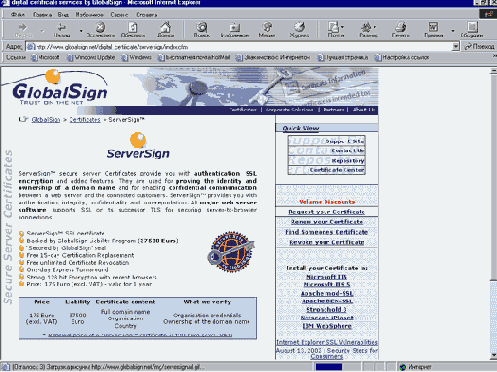Image resolution: width=497 pixels, height=372 pixels.
Task: Expand the address bar dropdown arrow
Action: (x=456, y=47)
